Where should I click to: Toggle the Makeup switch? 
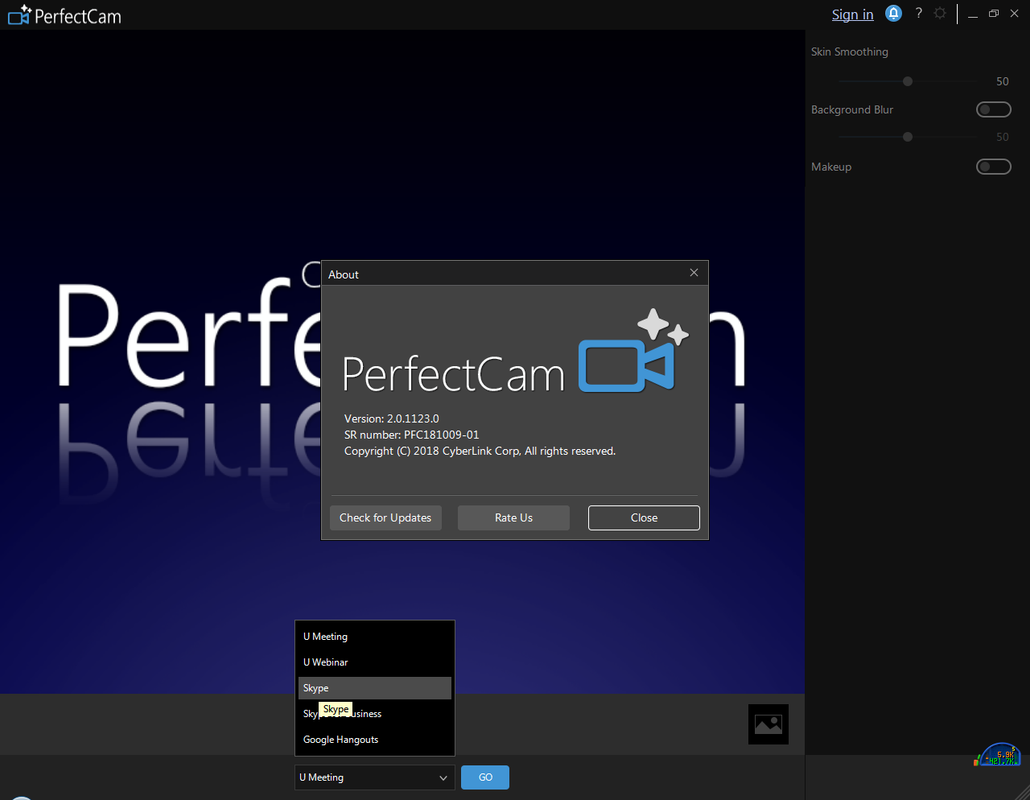click(x=993, y=167)
